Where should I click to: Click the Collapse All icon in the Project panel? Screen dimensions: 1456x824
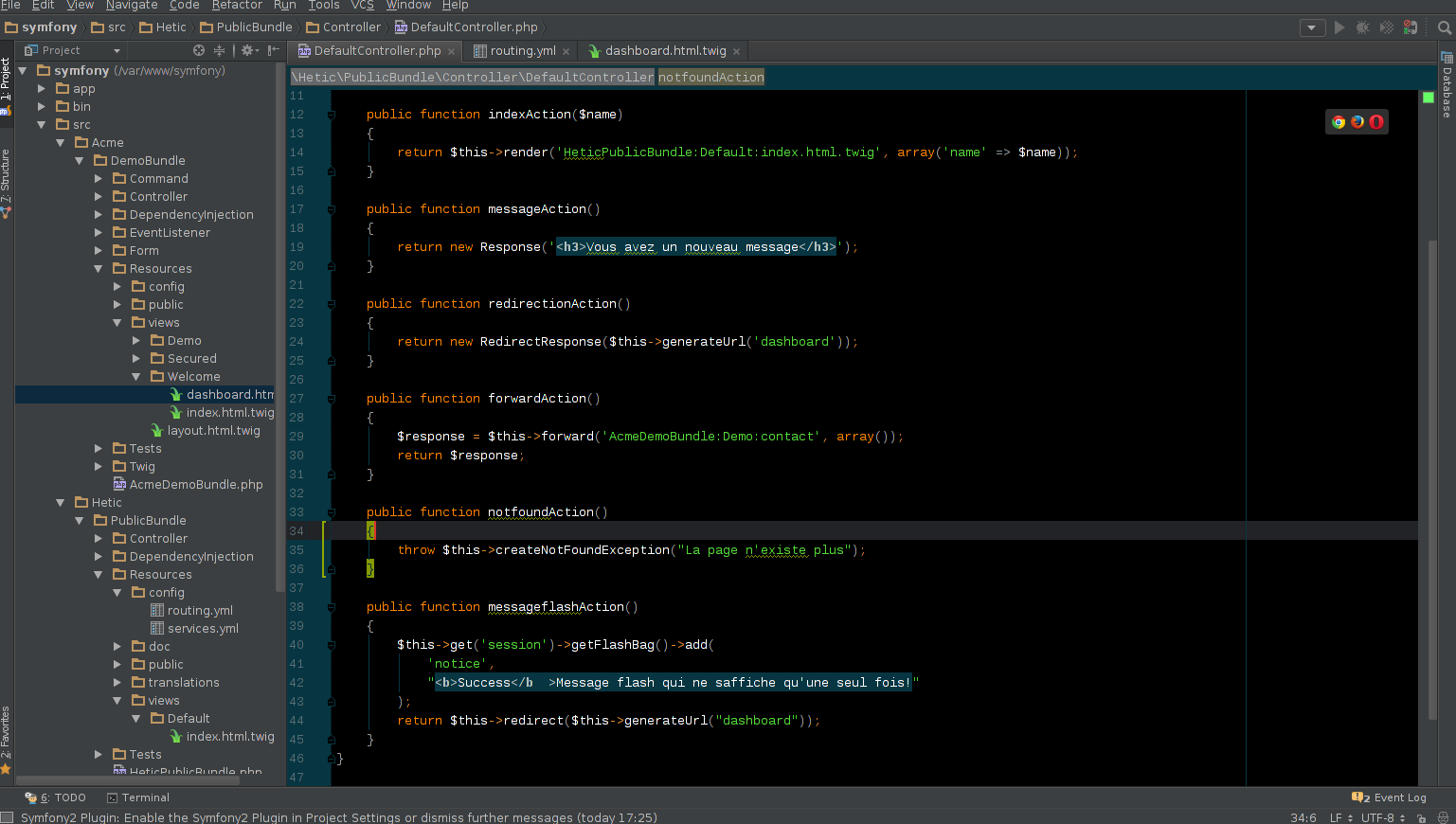click(x=219, y=50)
